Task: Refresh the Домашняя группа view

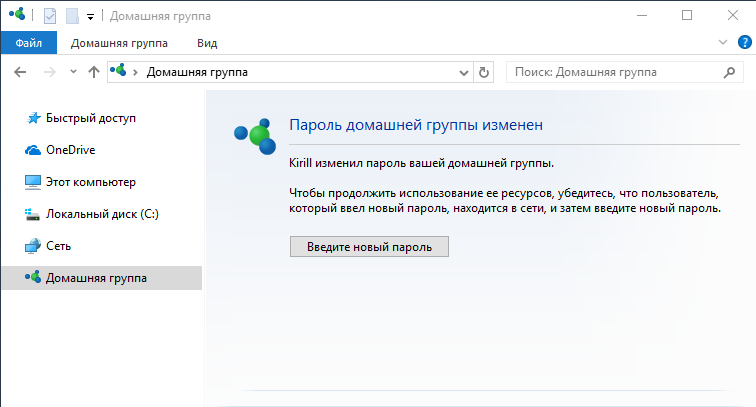Action: pyautogui.click(x=484, y=72)
